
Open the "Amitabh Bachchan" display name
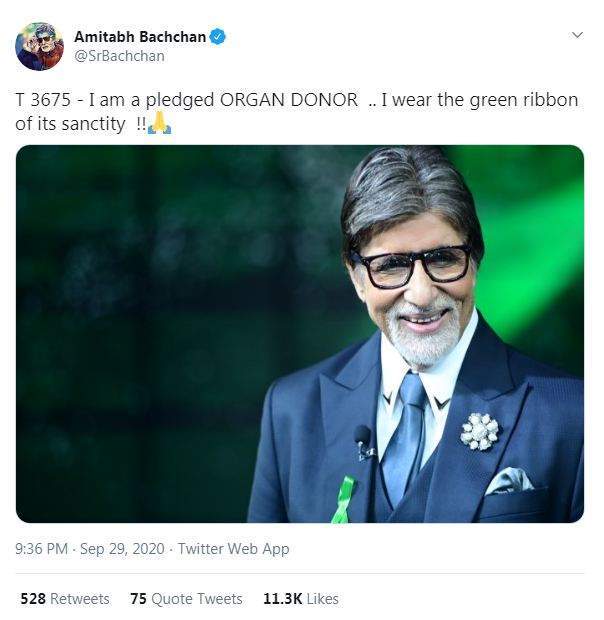coord(140,37)
